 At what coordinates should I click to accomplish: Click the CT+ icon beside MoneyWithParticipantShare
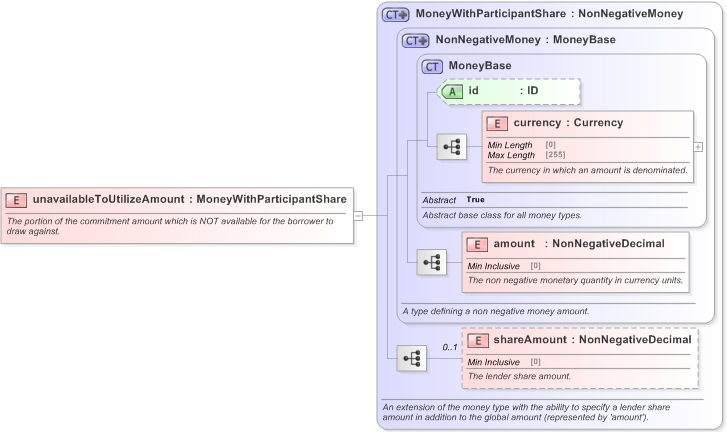[395, 15]
